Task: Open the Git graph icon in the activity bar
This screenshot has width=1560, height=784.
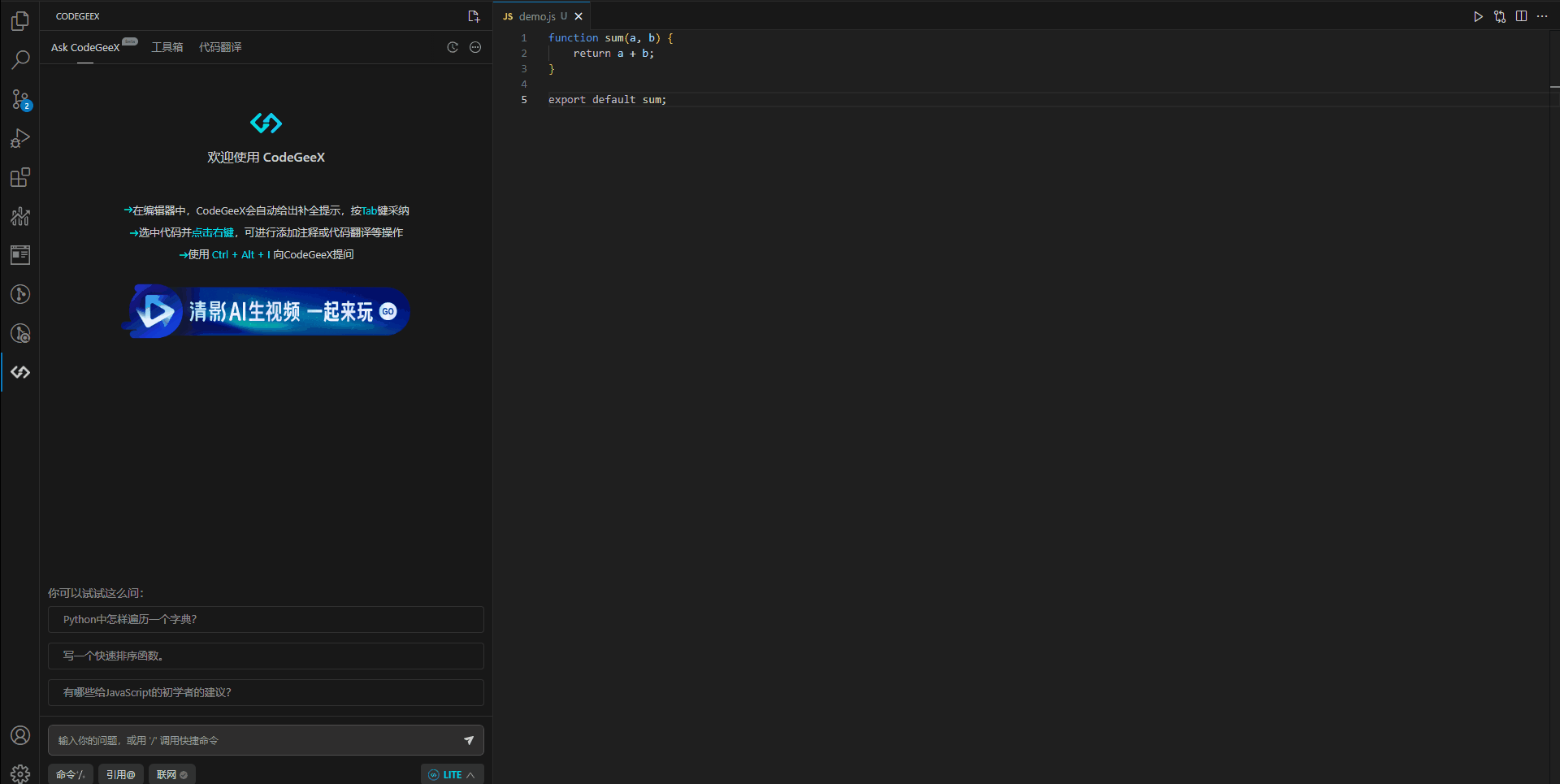Action: point(20,294)
